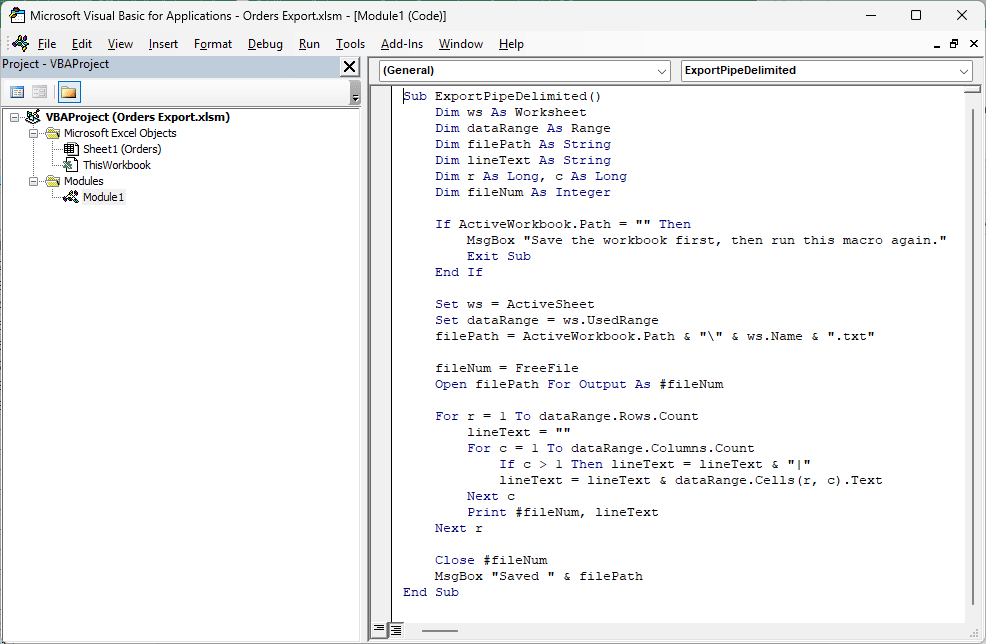Collapse the VBAProject (Orders Export.xlsm) node
Viewport: 986px width, 644px height.
pos(14,118)
